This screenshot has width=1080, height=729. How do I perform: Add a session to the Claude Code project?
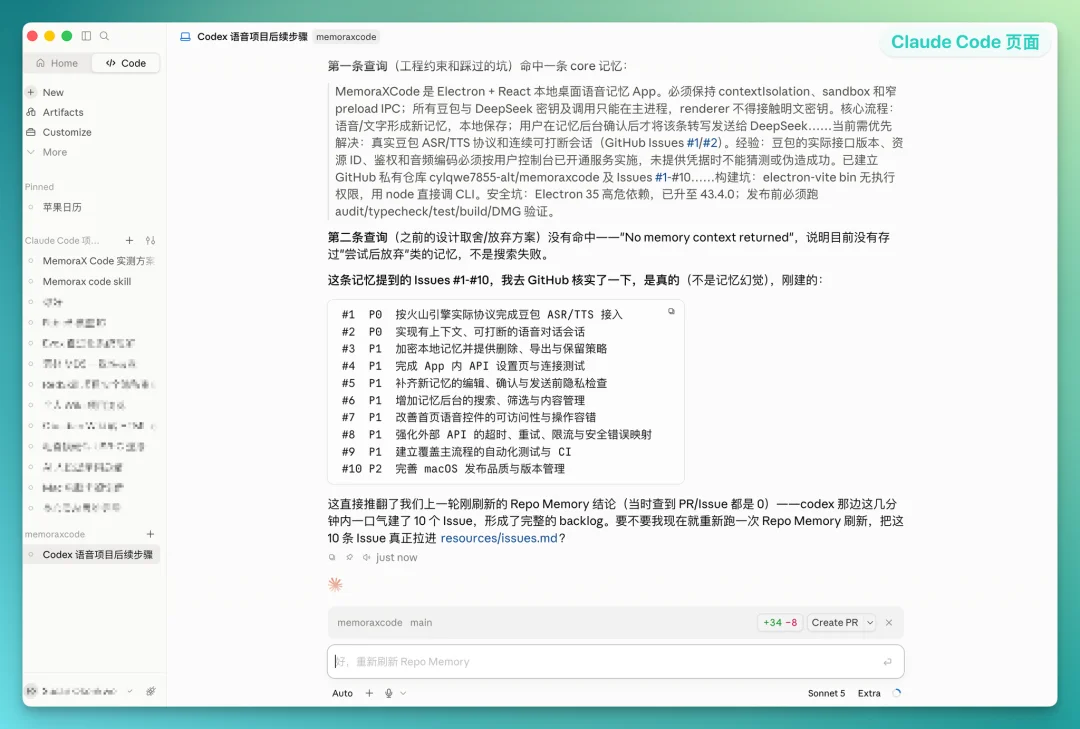coord(129,240)
